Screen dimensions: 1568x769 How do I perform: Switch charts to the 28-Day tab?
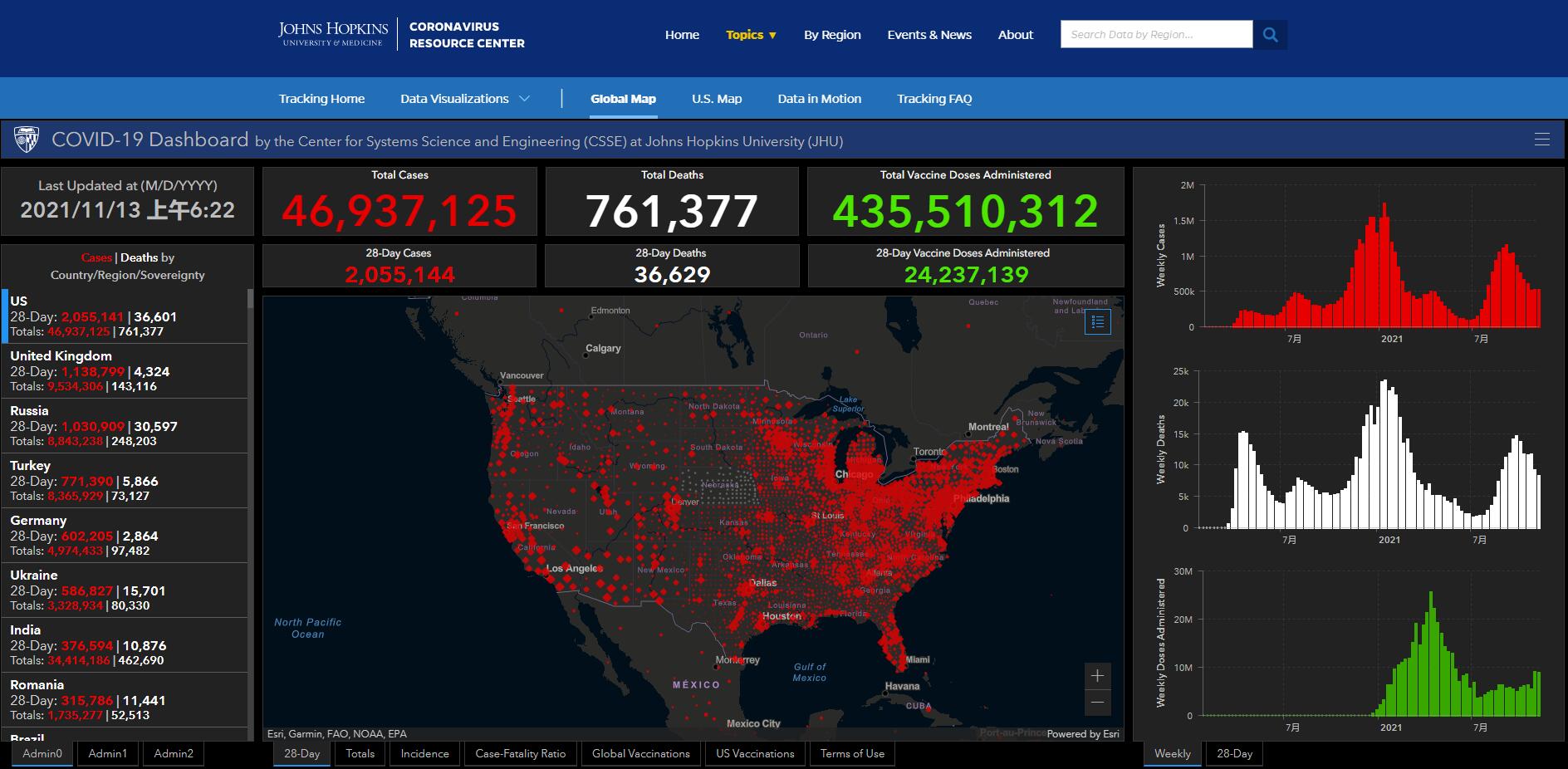pos(1234,754)
